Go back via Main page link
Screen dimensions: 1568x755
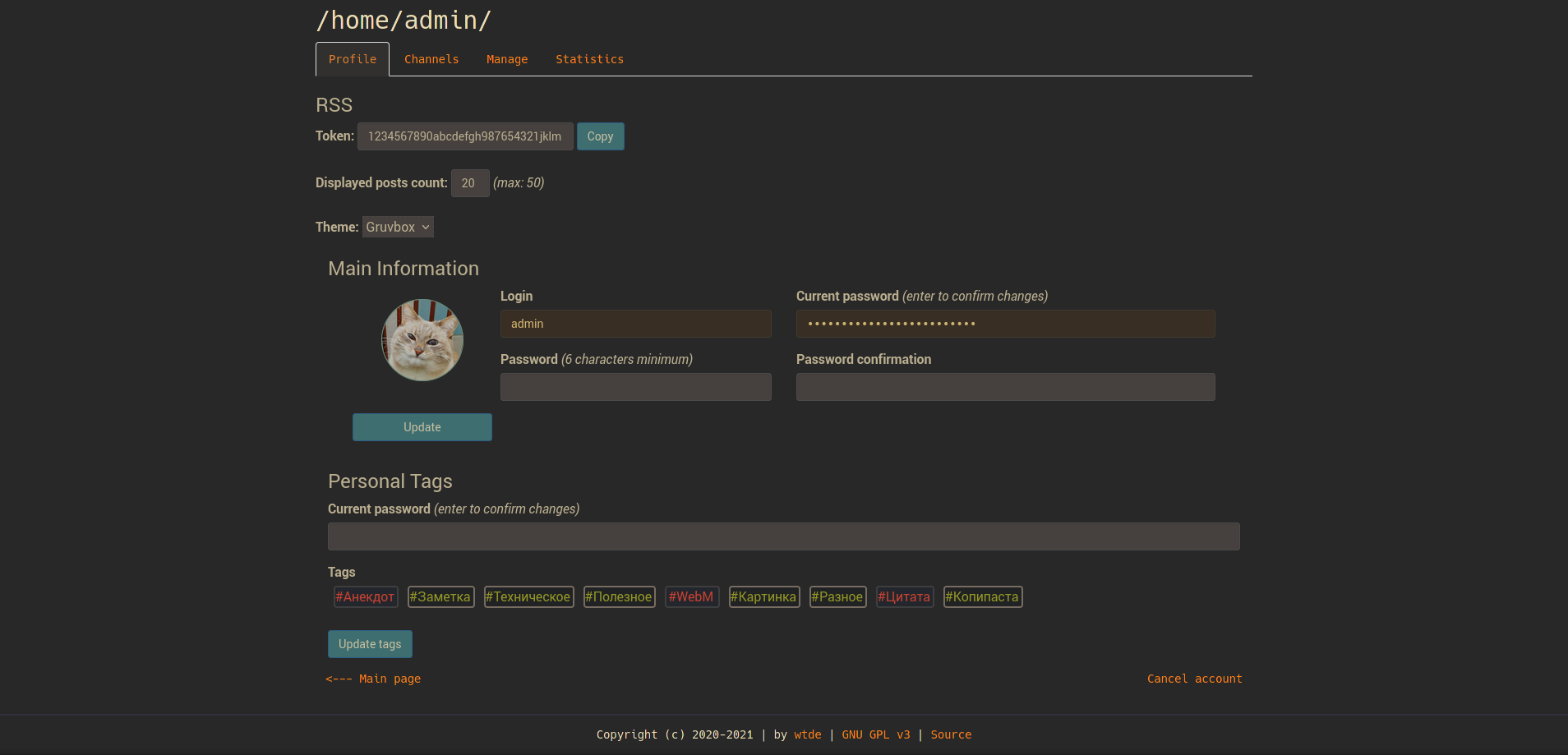click(373, 679)
